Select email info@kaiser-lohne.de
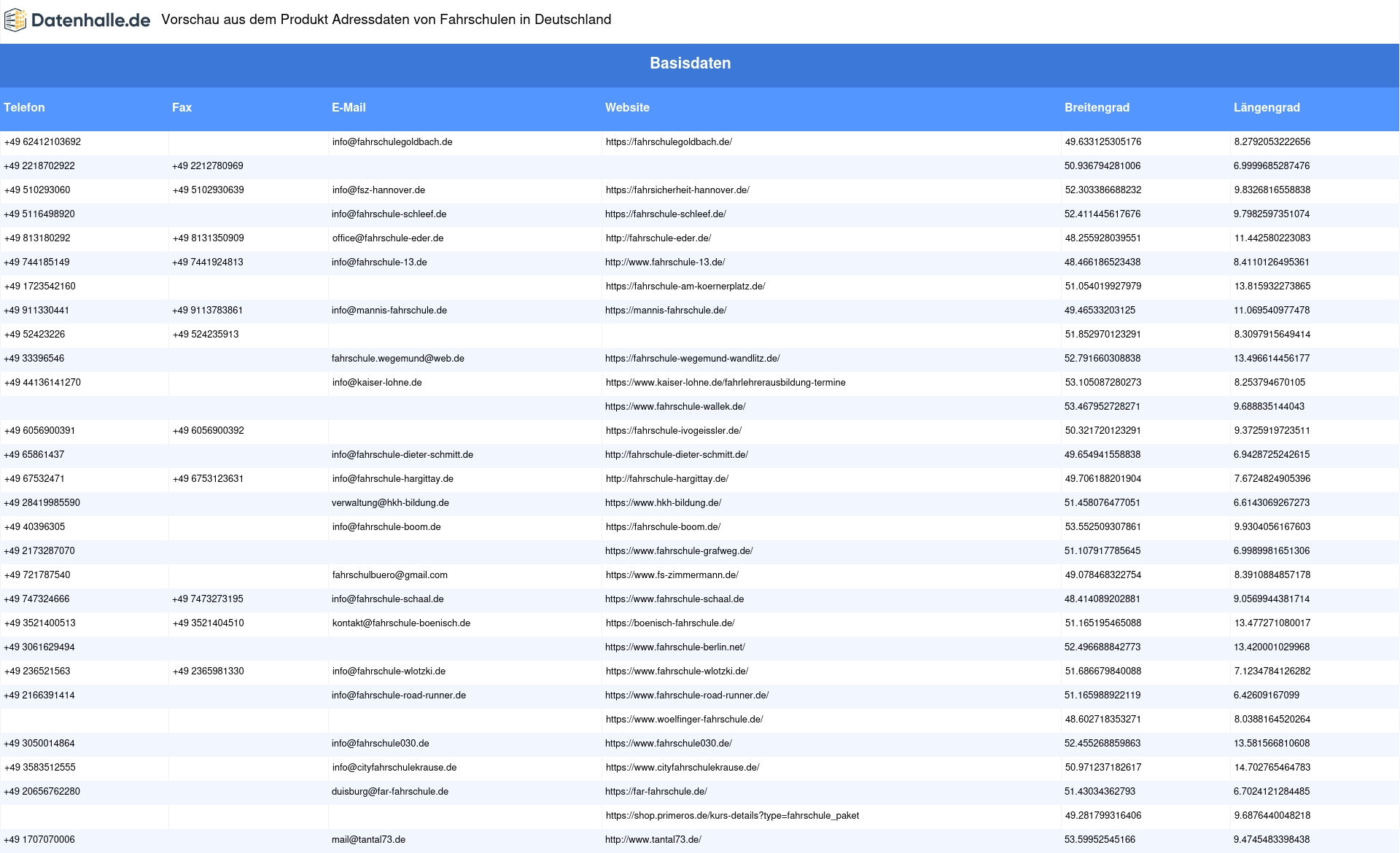This screenshot has height=853, width=1400. (377, 383)
